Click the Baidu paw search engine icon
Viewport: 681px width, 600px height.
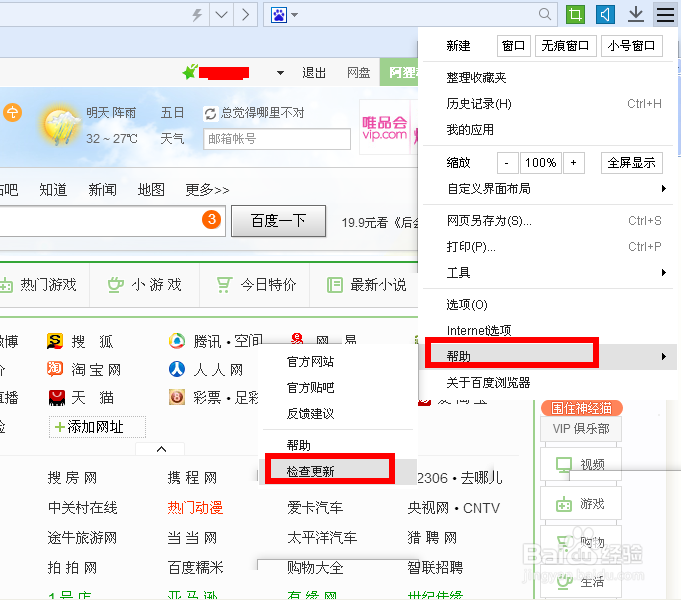coord(278,15)
